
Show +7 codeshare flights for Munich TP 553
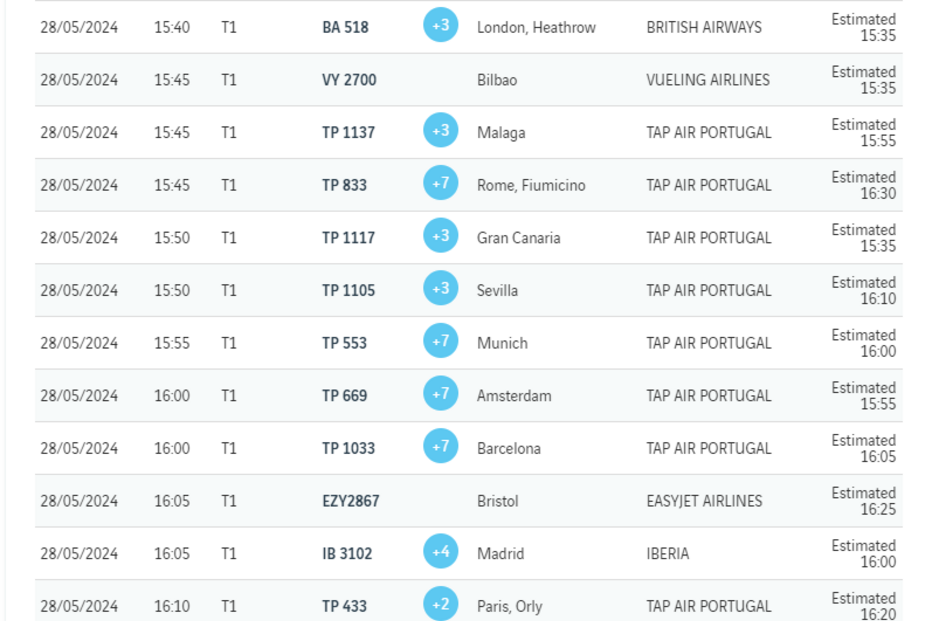coord(441,341)
